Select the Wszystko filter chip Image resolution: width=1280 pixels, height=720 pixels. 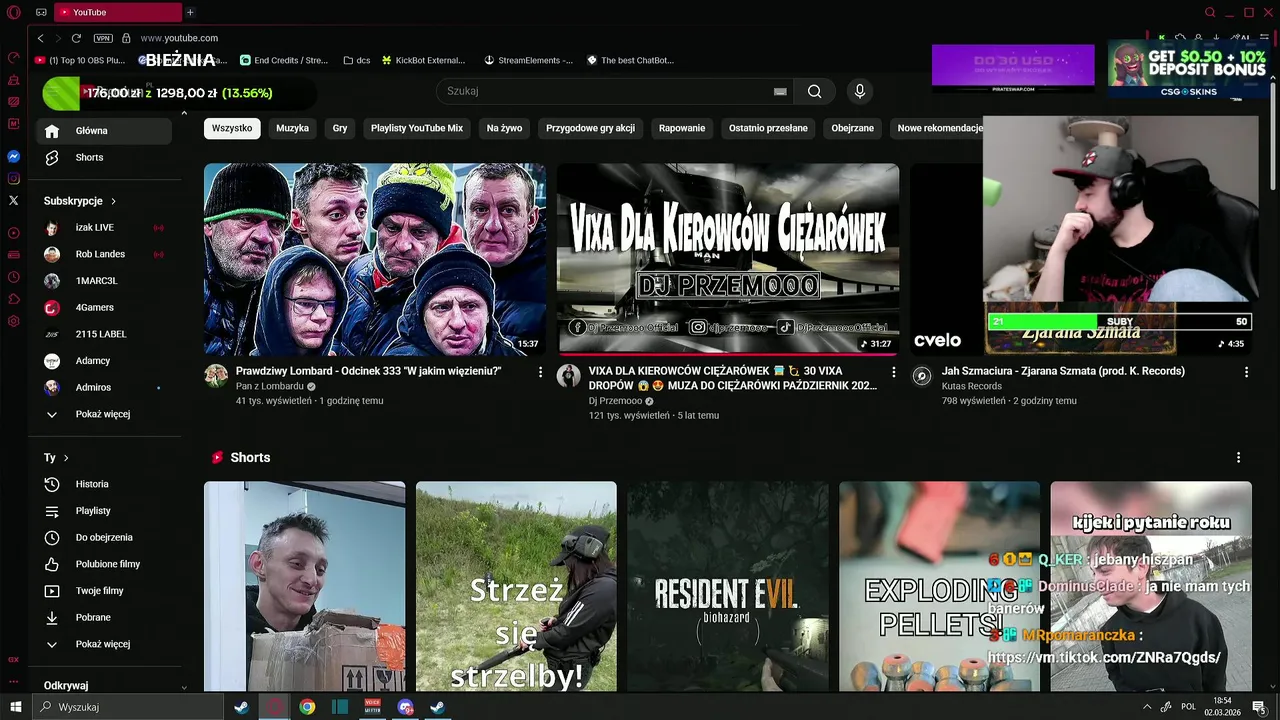232,128
